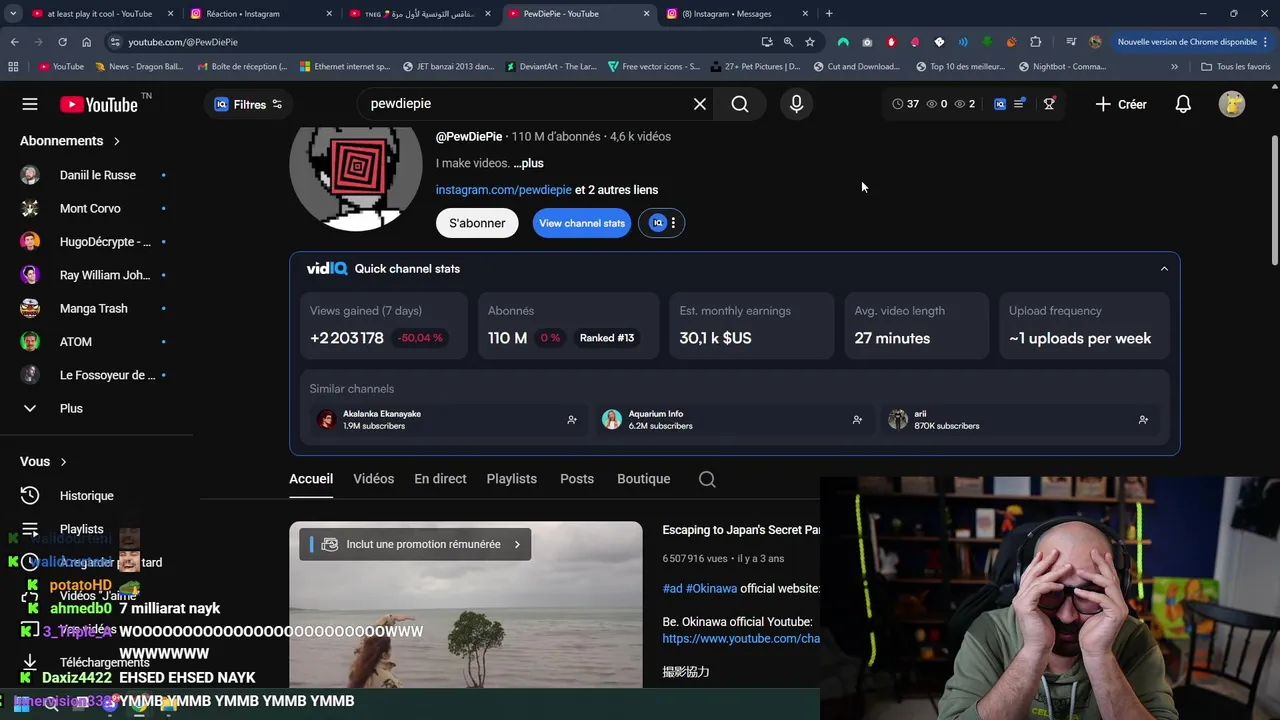
Task: Open Tous les favoris folder
Action: click(1236, 67)
